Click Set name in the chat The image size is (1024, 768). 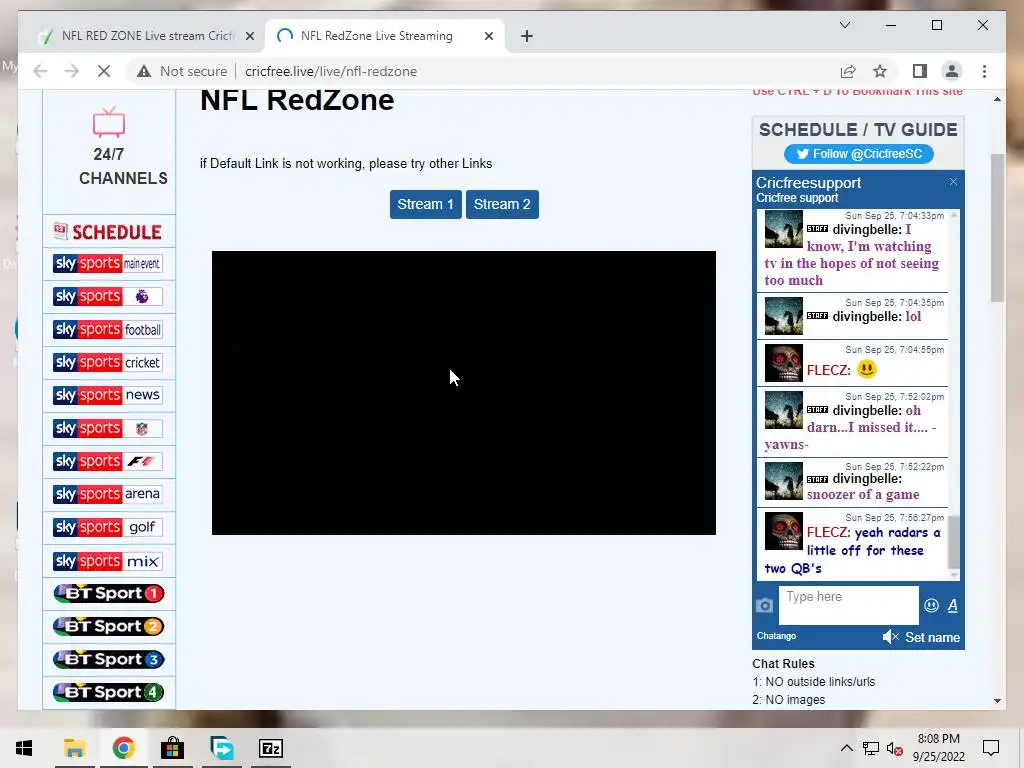tap(933, 637)
